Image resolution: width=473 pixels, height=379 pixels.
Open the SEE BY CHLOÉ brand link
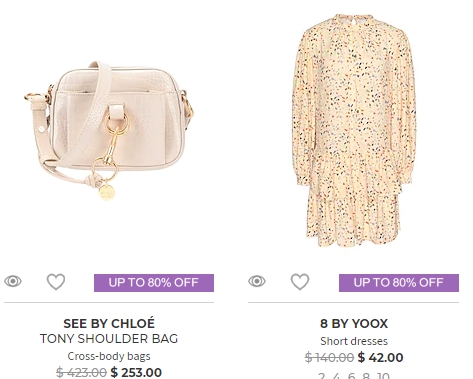coord(109,323)
